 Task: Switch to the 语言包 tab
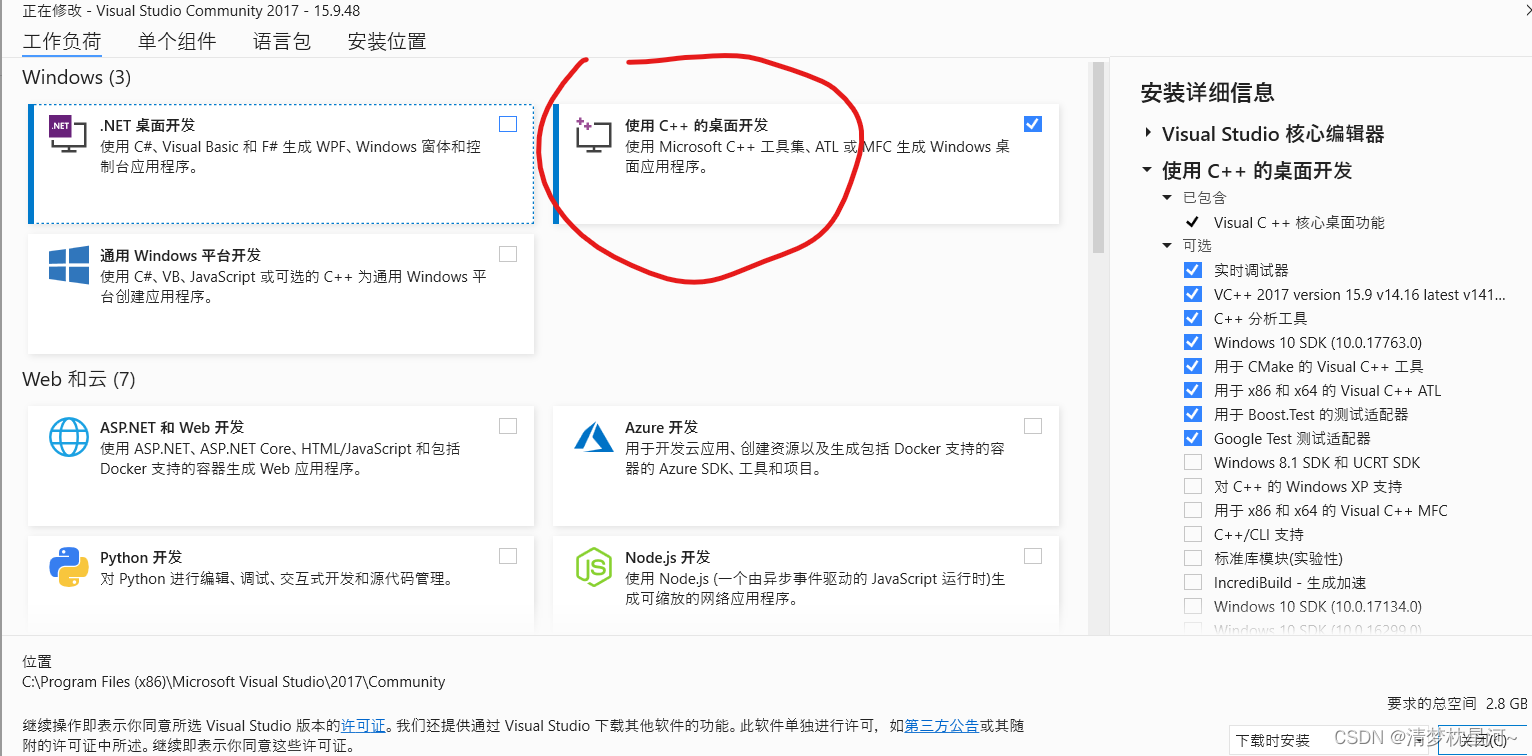click(282, 41)
